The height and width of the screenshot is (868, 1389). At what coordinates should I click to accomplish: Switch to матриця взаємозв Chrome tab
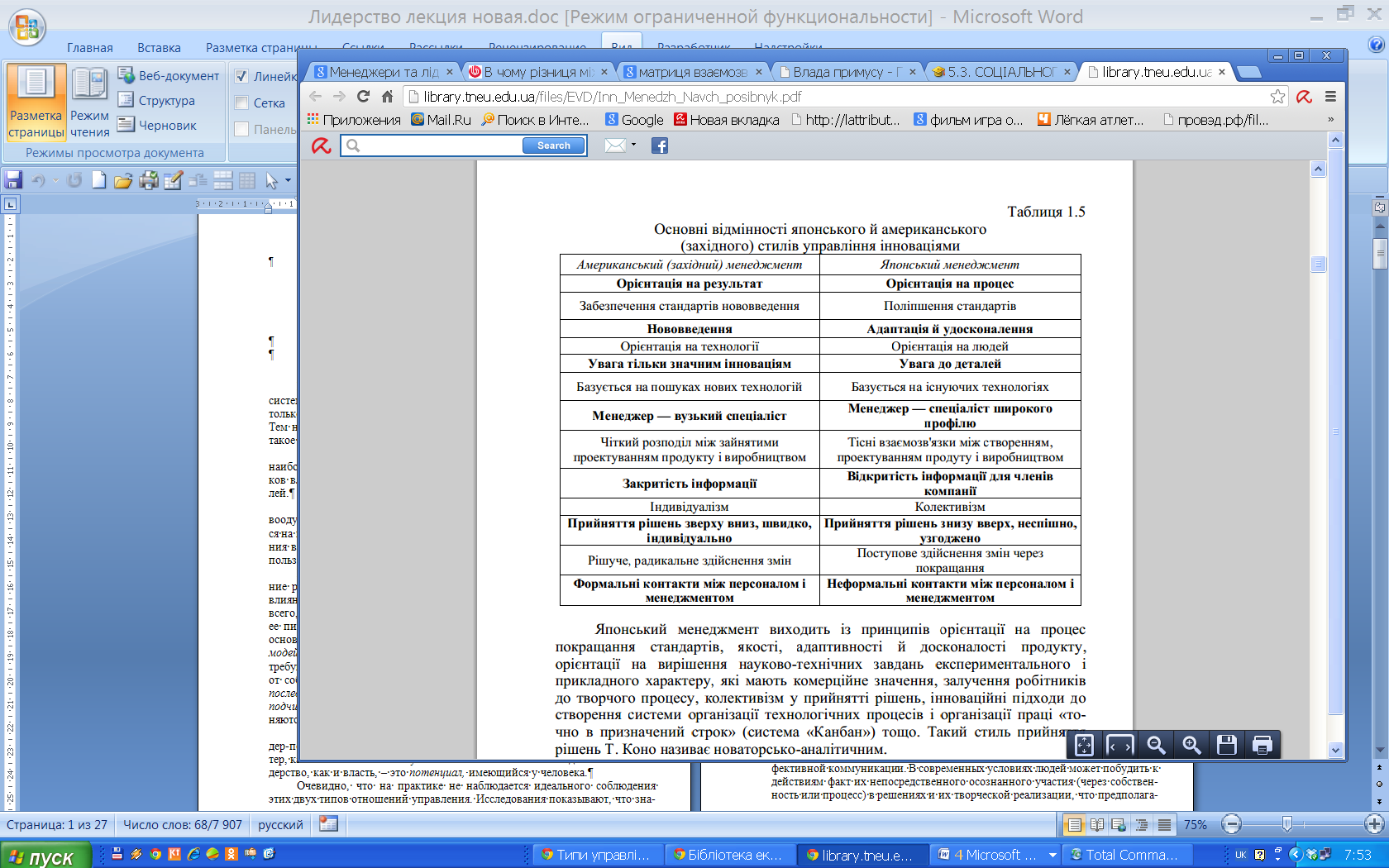tap(693, 72)
